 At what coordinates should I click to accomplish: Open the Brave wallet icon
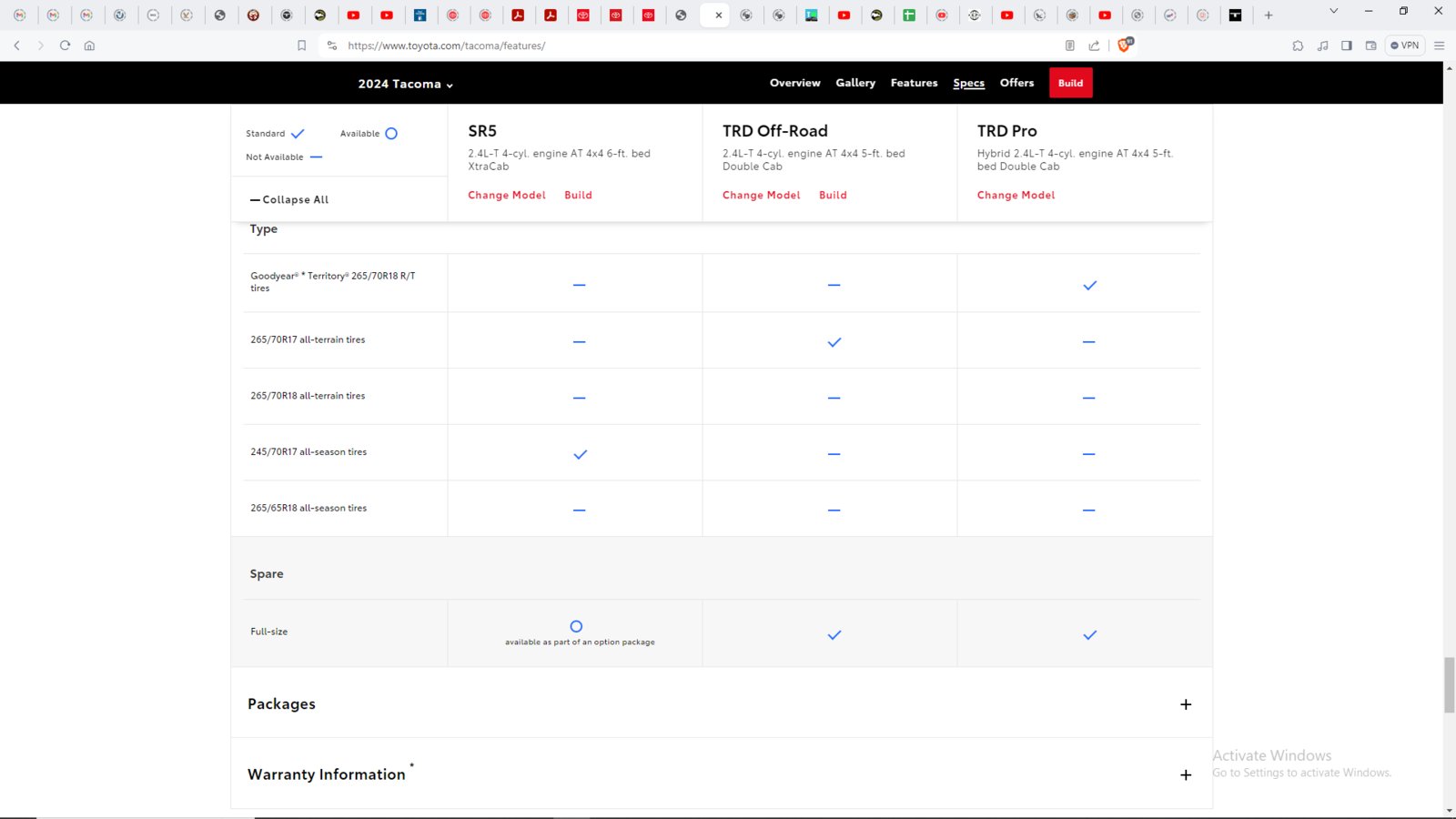point(1370,45)
